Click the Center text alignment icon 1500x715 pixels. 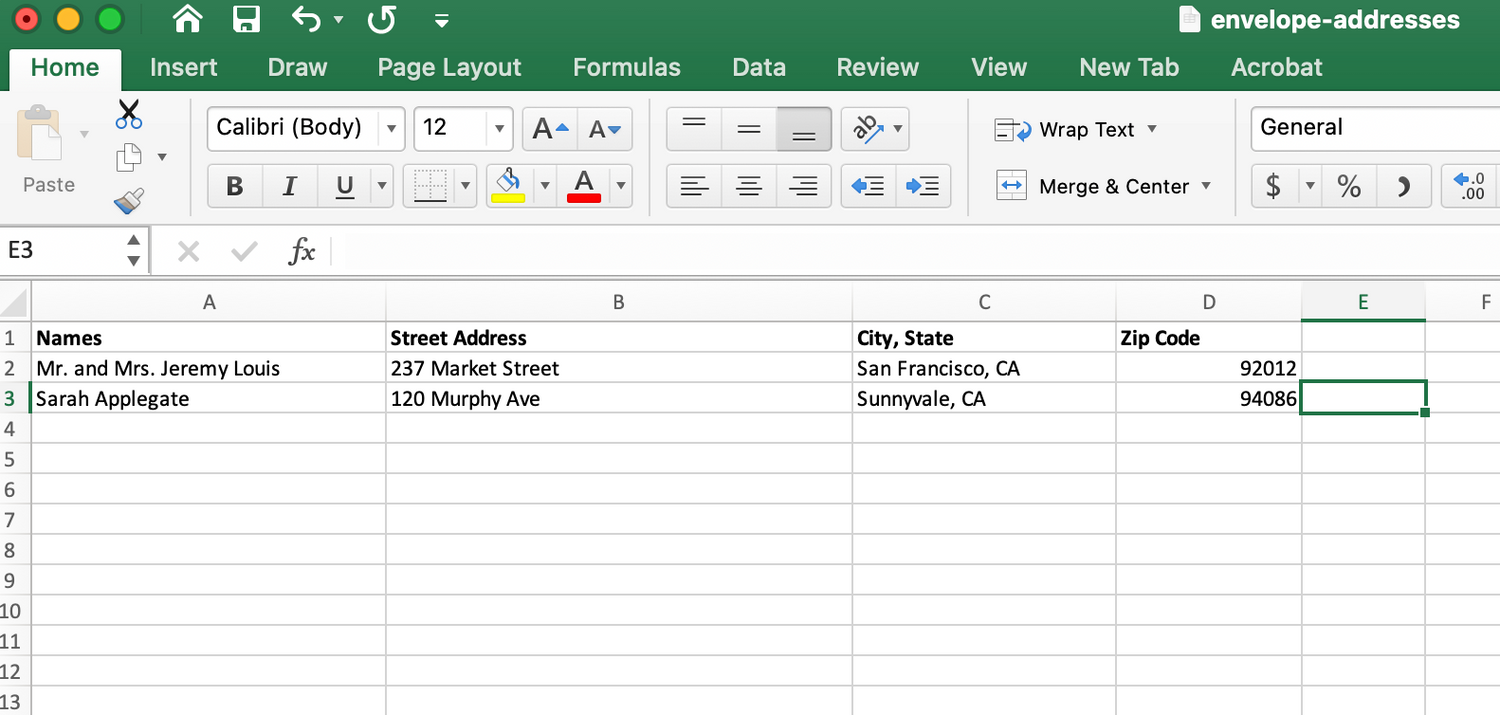[x=749, y=186]
